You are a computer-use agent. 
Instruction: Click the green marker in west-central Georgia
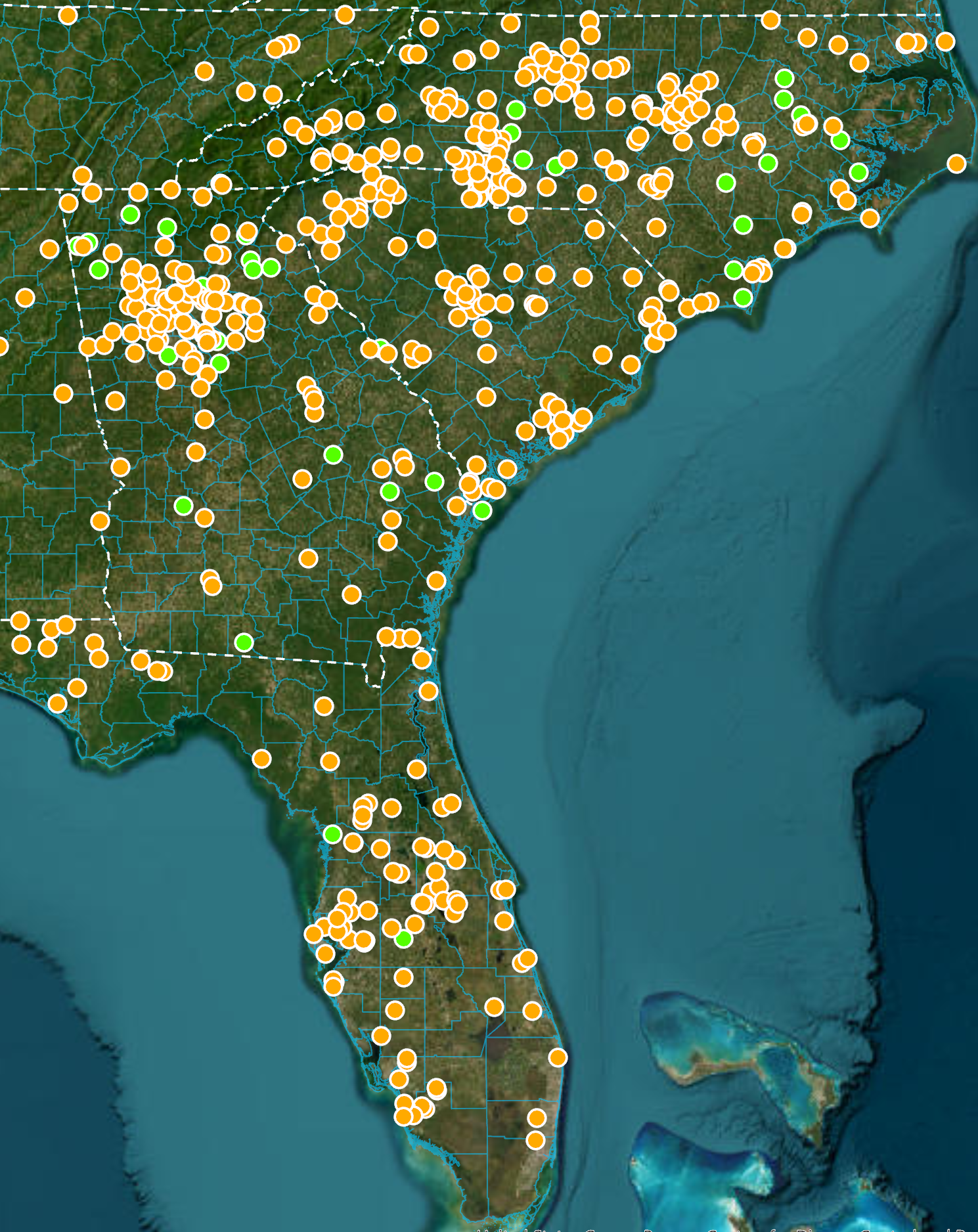pos(183,506)
